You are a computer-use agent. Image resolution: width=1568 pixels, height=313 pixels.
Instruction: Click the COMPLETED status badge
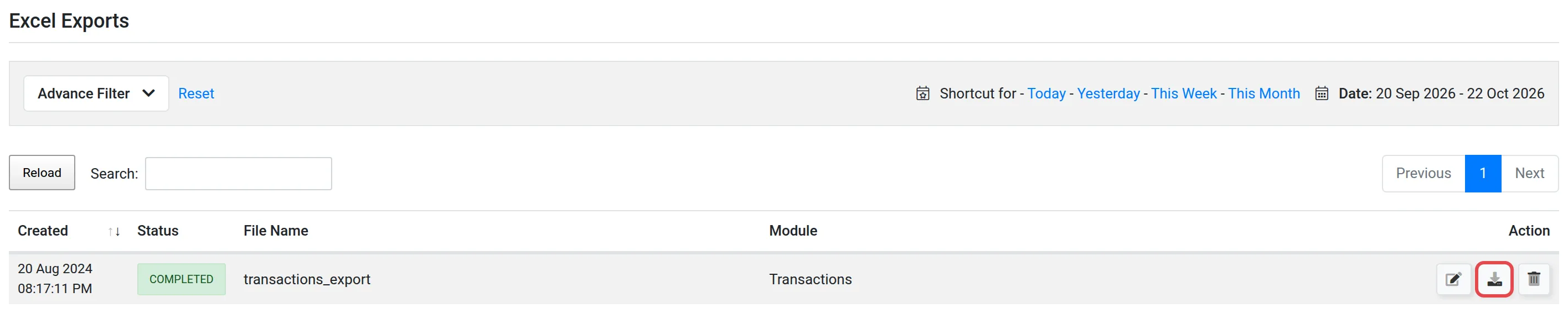pyautogui.click(x=182, y=280)
